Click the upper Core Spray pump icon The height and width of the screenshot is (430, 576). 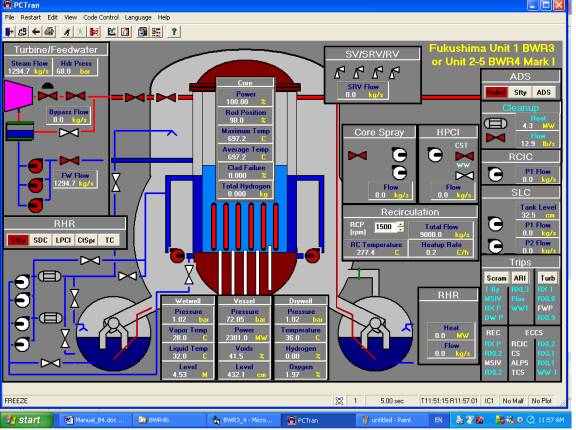click(399, 155)
